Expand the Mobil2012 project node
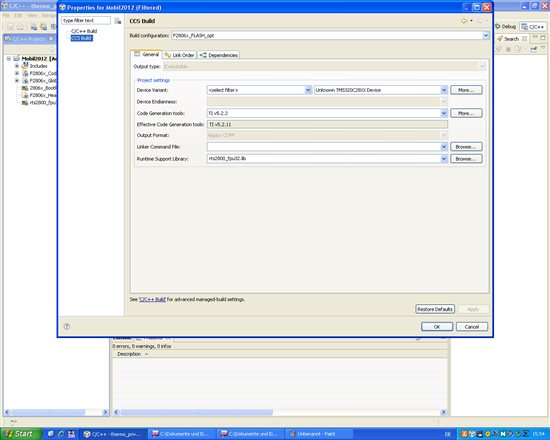The width and height of the screenshot is (550, 440). point(9,59)
